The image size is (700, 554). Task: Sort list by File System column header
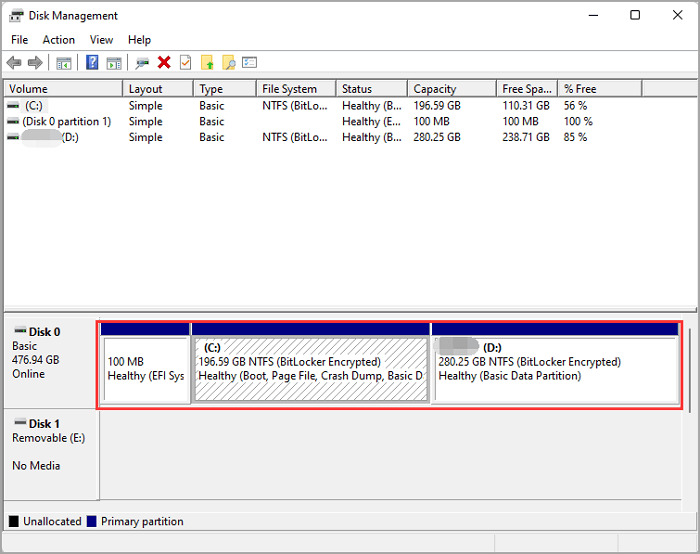(x=289, y=89)
